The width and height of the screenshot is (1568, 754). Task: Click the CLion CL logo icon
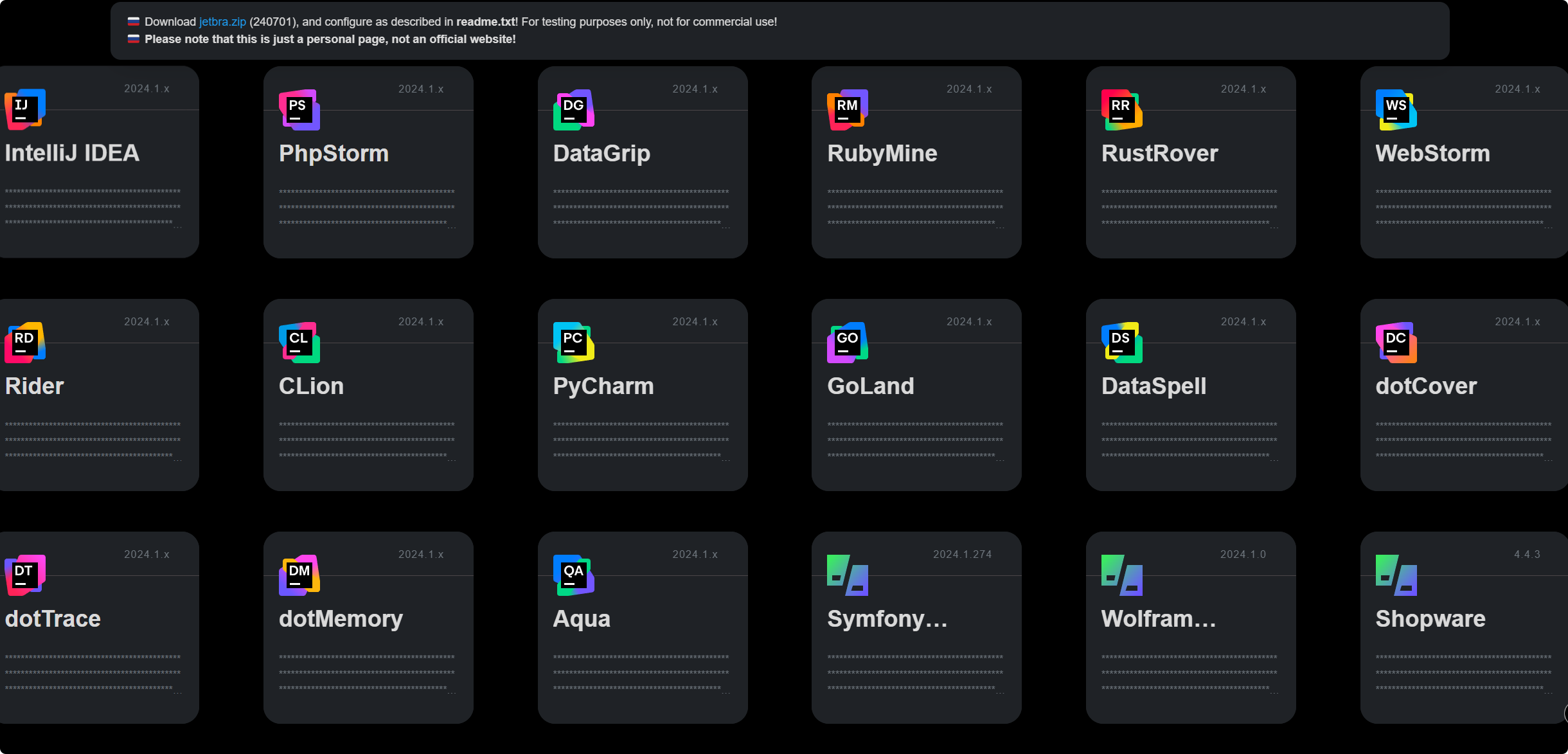(x=299, y=343)
